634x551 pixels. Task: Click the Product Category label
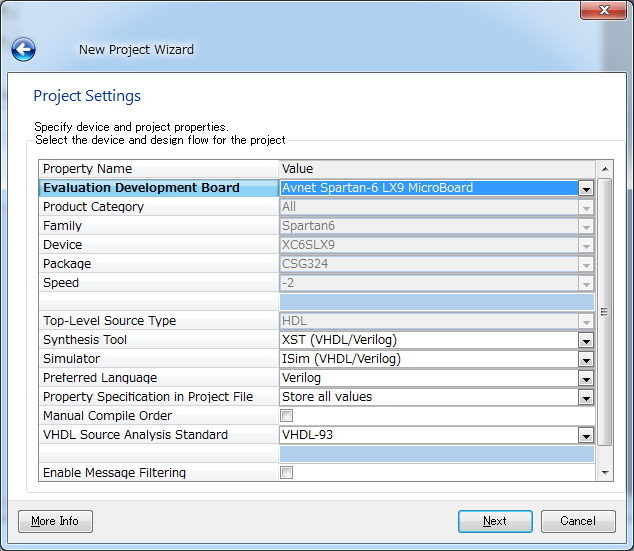tap(93, 207)
